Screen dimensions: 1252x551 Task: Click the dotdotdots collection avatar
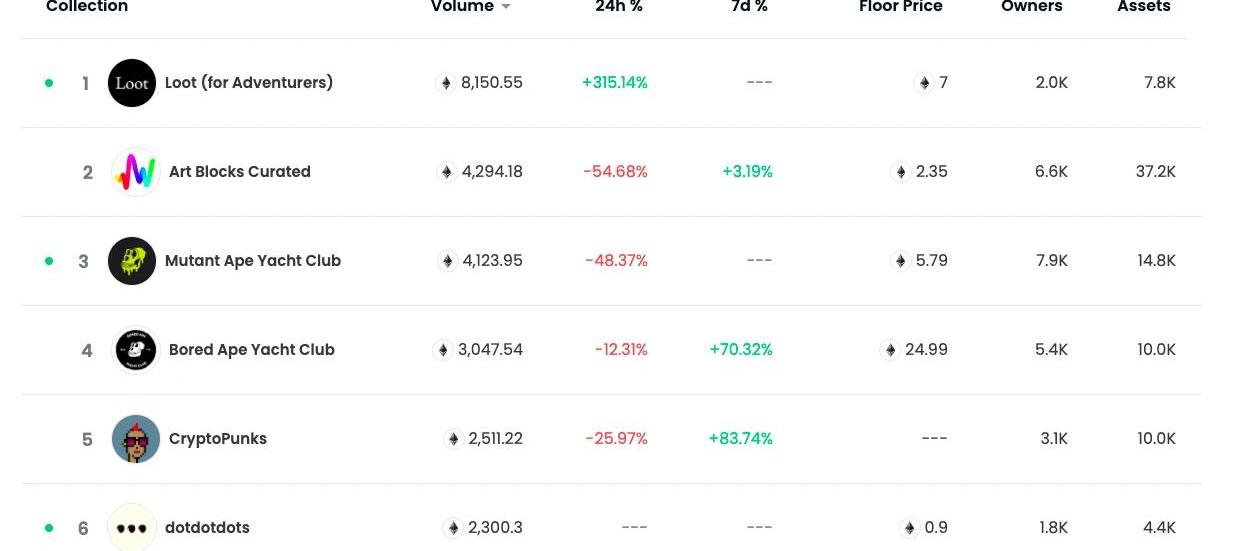pos(132,527)
